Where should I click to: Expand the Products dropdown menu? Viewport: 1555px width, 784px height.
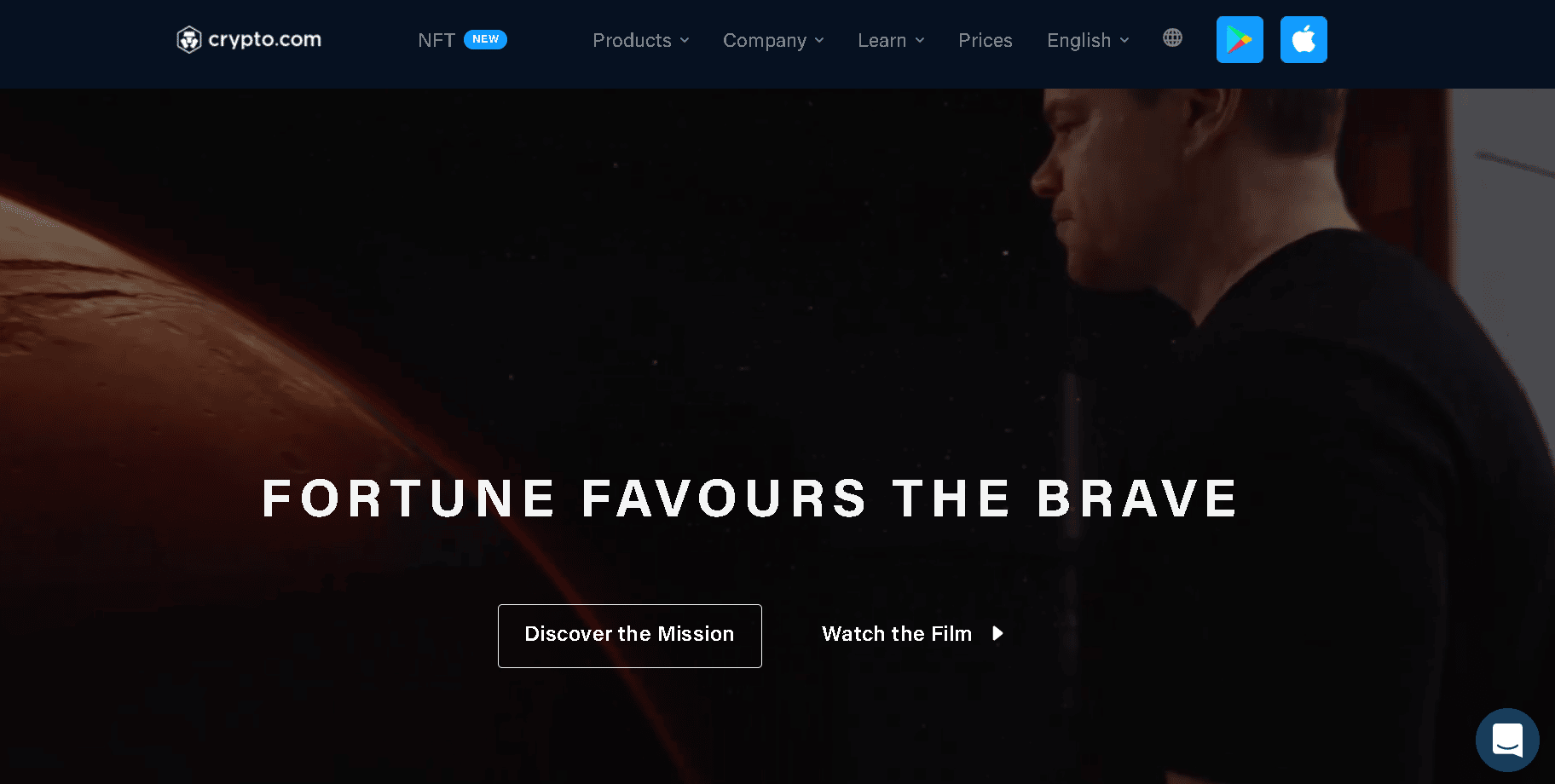click(641, 40)
